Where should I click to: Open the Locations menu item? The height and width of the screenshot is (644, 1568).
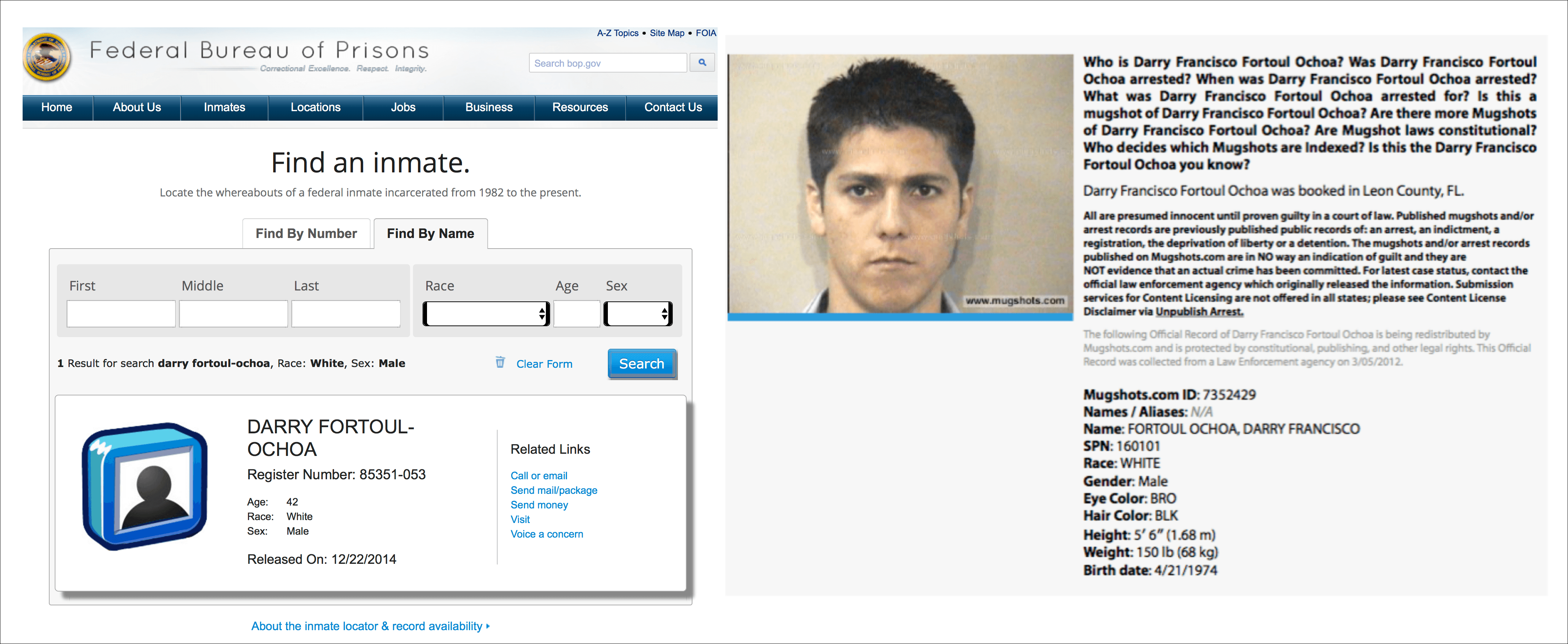point(315,108)
